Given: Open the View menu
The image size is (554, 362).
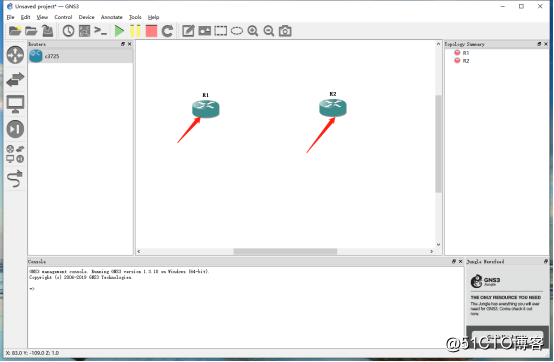Looking at the screenshot, I should [x=42, y=17].
